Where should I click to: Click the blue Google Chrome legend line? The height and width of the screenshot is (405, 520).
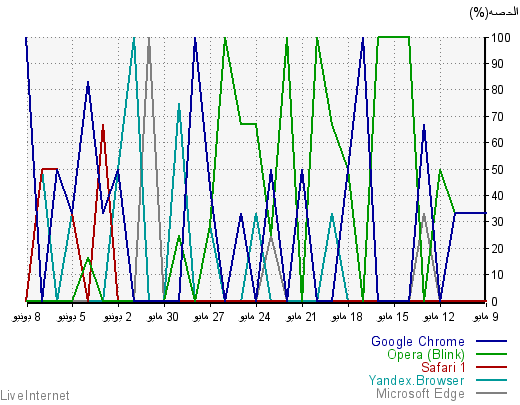coord(491,341)
